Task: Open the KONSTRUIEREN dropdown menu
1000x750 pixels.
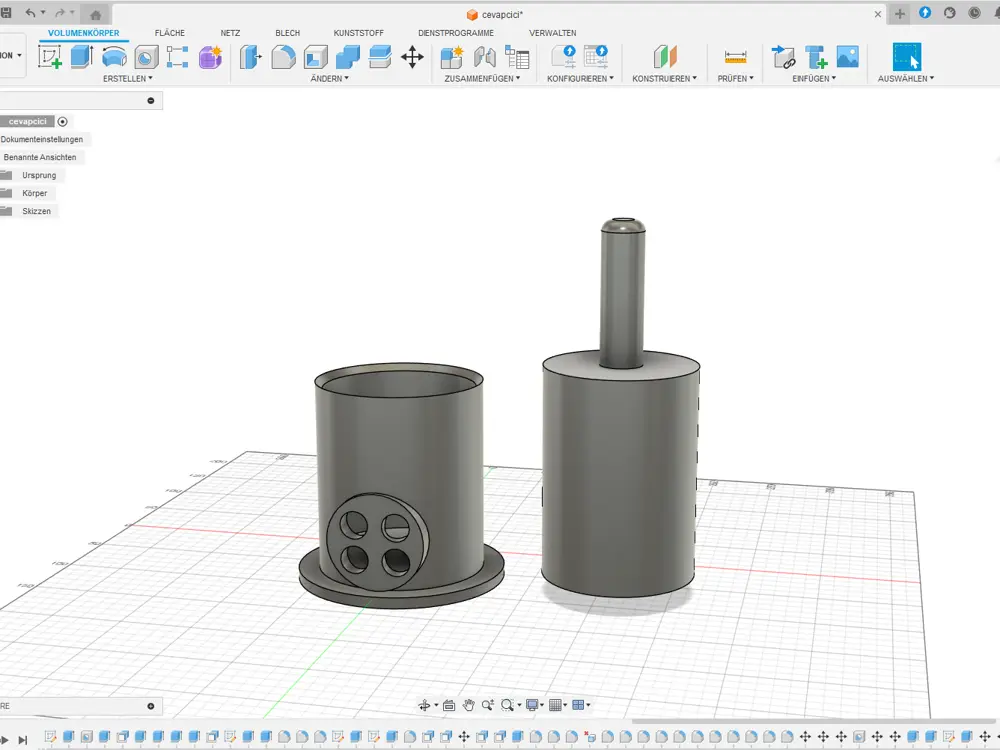Action: tap(665, 78)
